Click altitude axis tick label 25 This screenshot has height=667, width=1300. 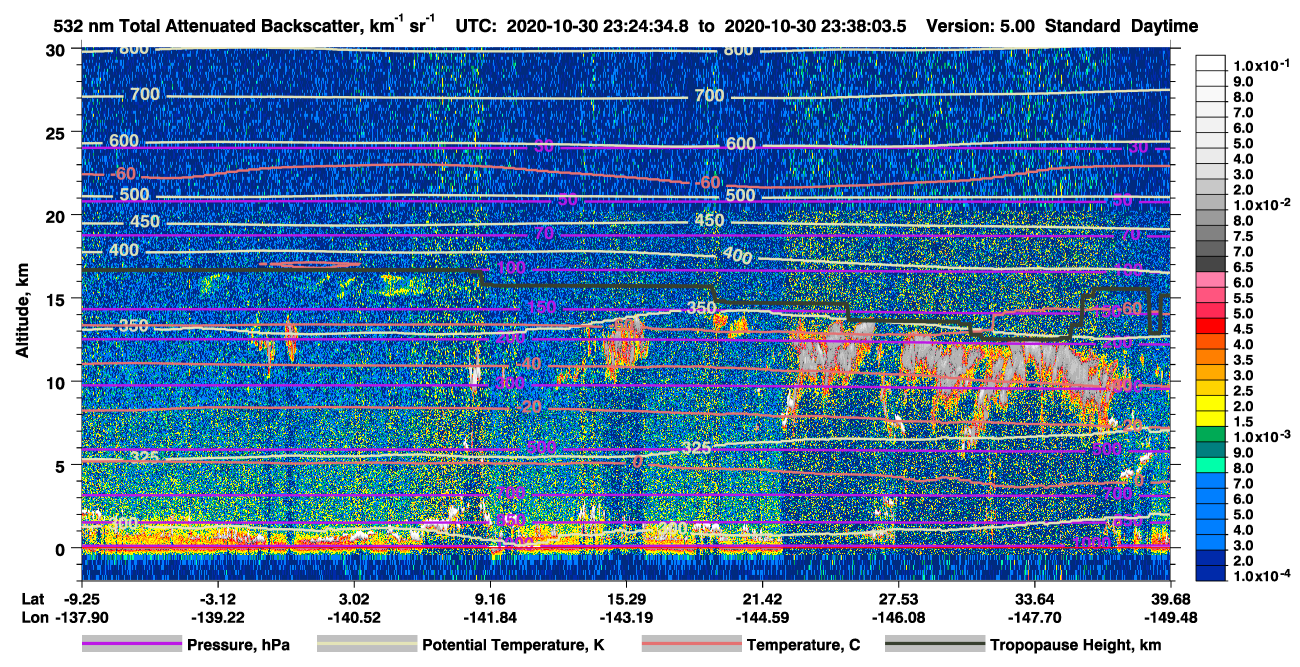pos(58,132)
